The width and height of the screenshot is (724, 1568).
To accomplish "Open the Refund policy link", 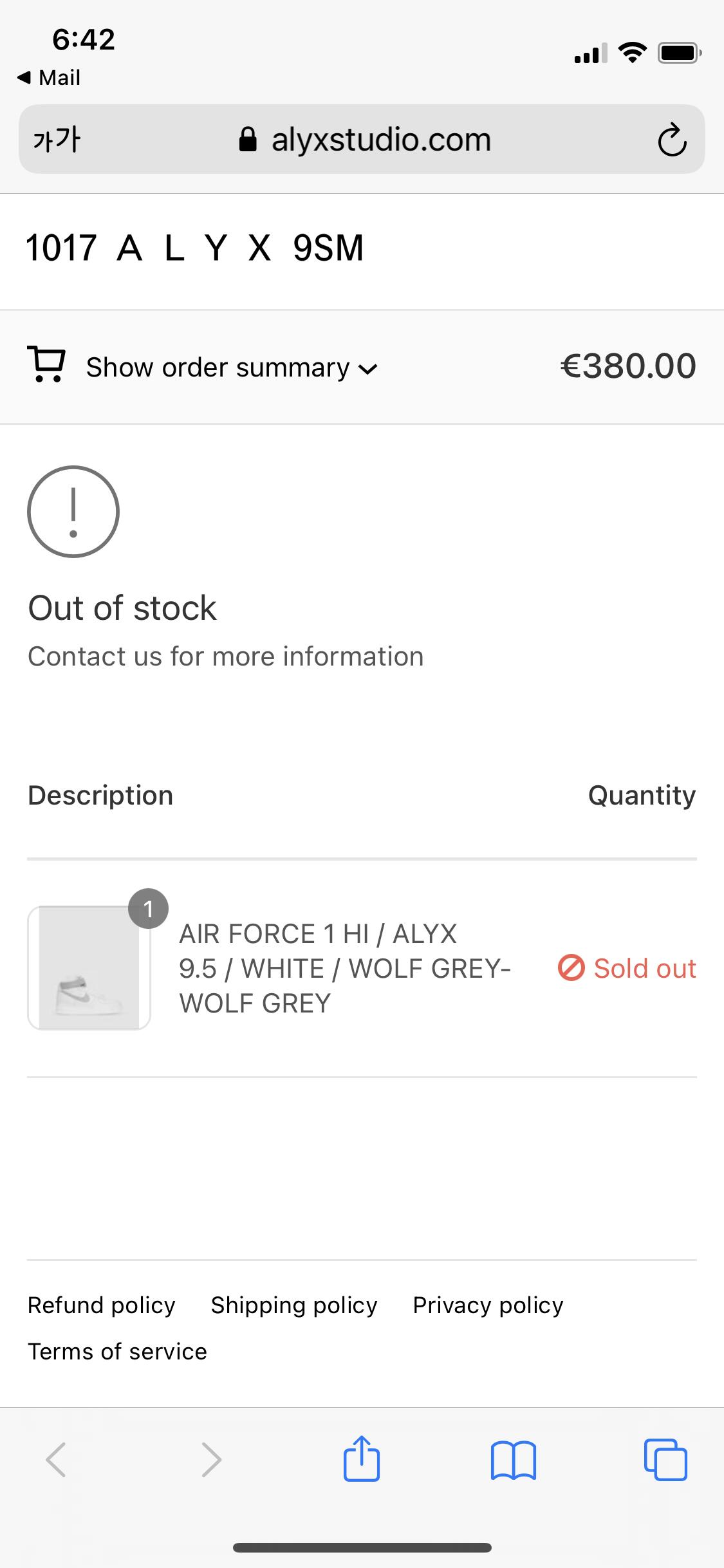I will click(102, 1305).
